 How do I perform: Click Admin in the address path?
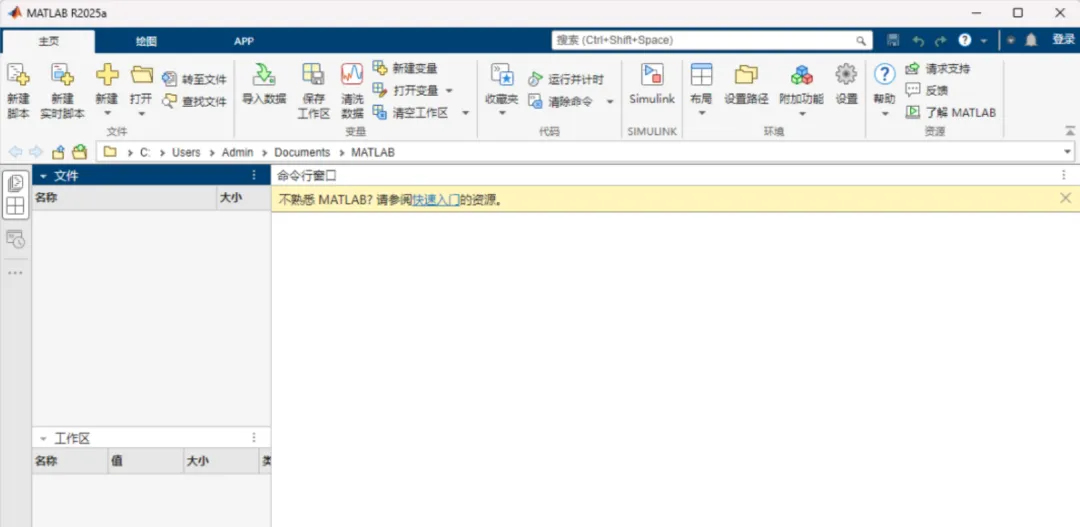pyautogui.click(x=238, y=152)
